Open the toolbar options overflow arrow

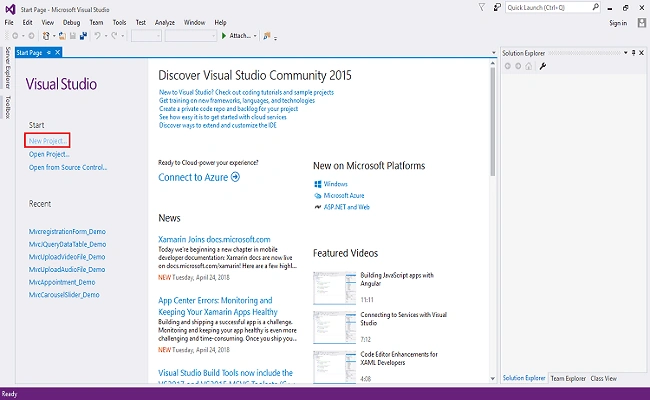click(x=275, y=38)
